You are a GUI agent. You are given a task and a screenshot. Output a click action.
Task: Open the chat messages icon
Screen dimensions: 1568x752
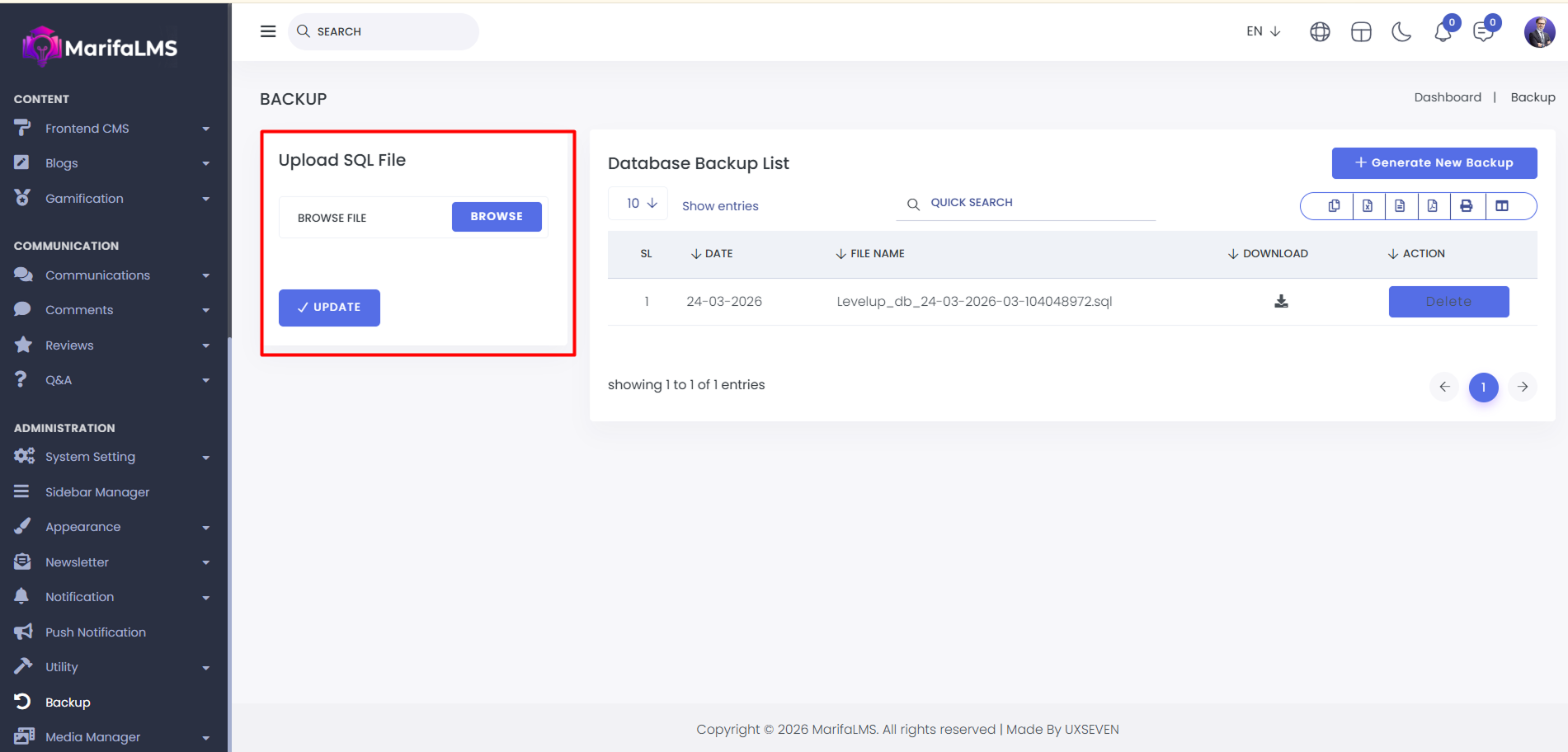point(1483,32)
